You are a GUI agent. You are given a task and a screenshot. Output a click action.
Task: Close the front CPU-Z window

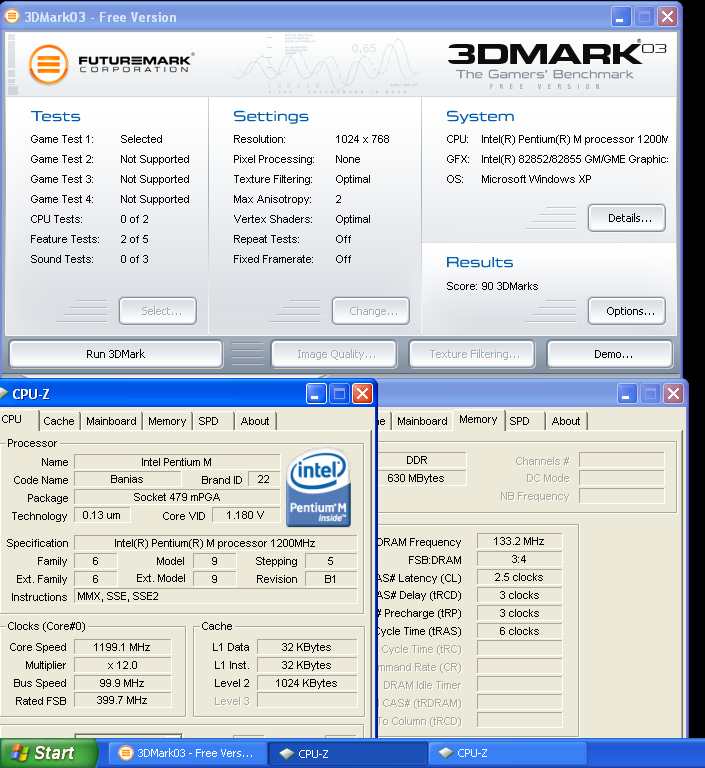(x=363, y=394)
